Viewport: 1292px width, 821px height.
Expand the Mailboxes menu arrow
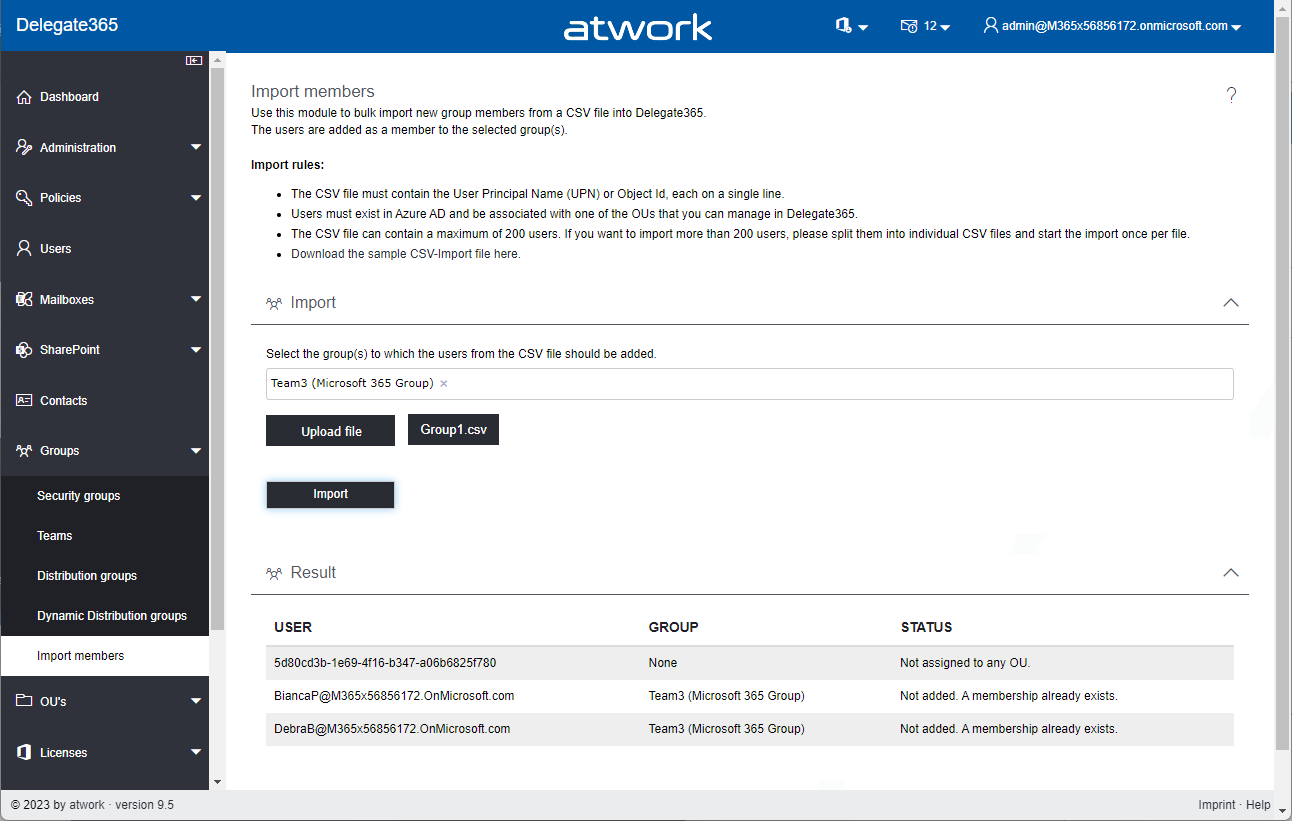(x=196, y=299)
